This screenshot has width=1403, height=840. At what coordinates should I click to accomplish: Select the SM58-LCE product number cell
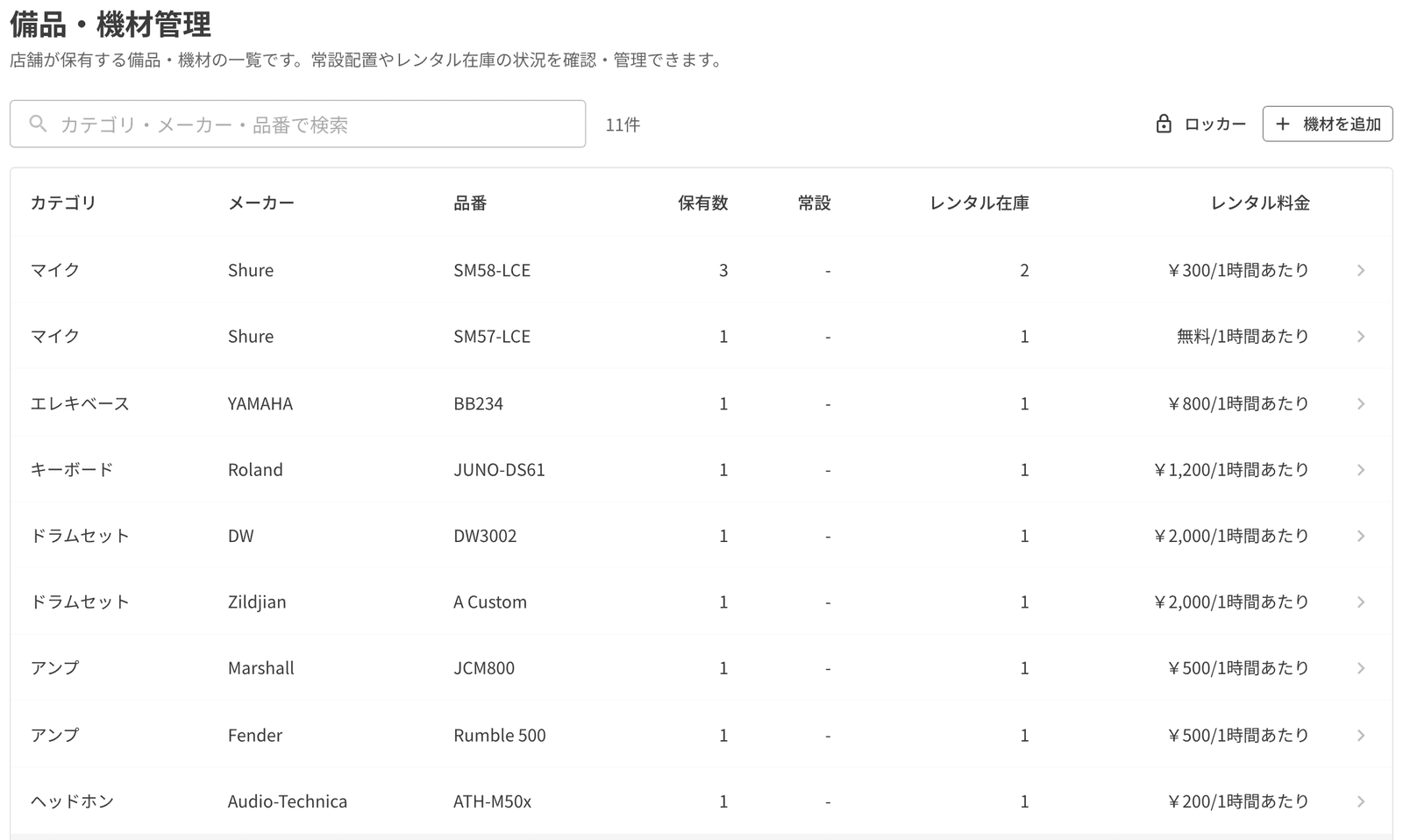pos(492,270)
